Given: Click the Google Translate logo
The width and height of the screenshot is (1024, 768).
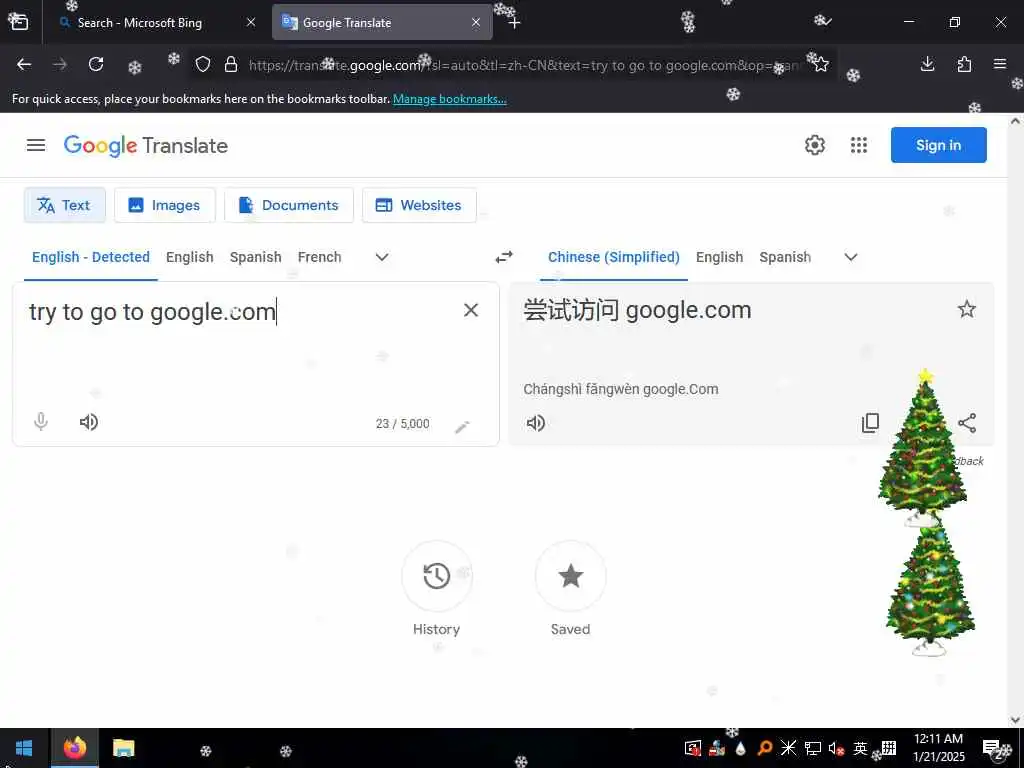Looking at the screenshot, I should point(146,145).
